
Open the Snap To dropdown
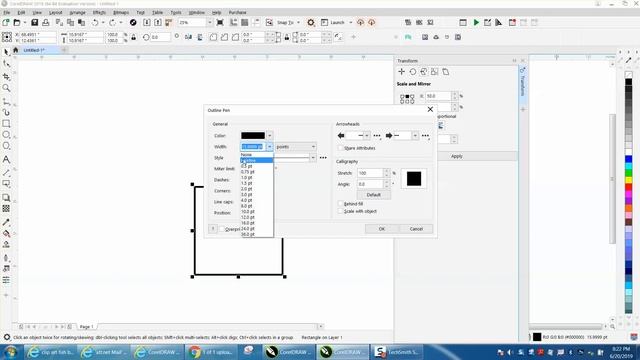click(x=298, y=22)
